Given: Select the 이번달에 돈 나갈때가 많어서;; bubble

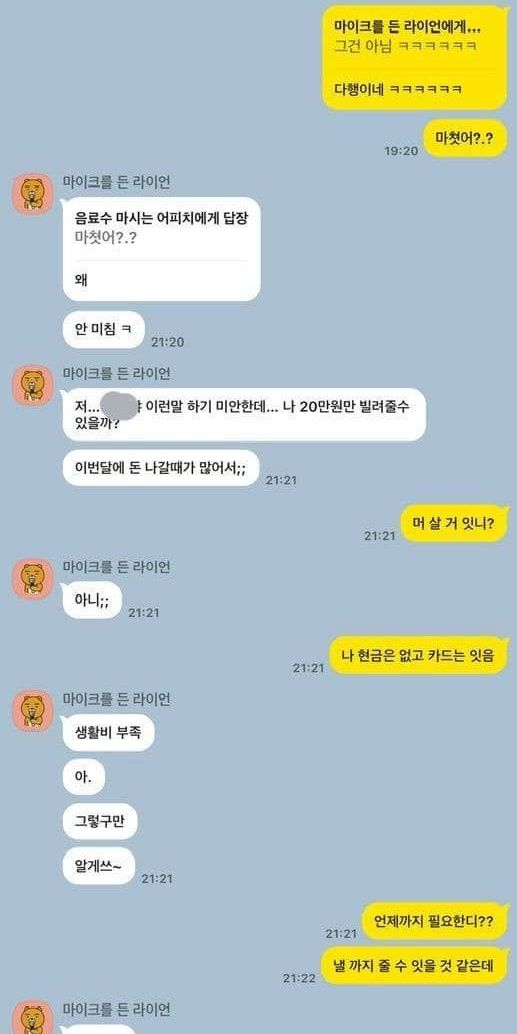Looking at the screenshot, I should [160, 468].
